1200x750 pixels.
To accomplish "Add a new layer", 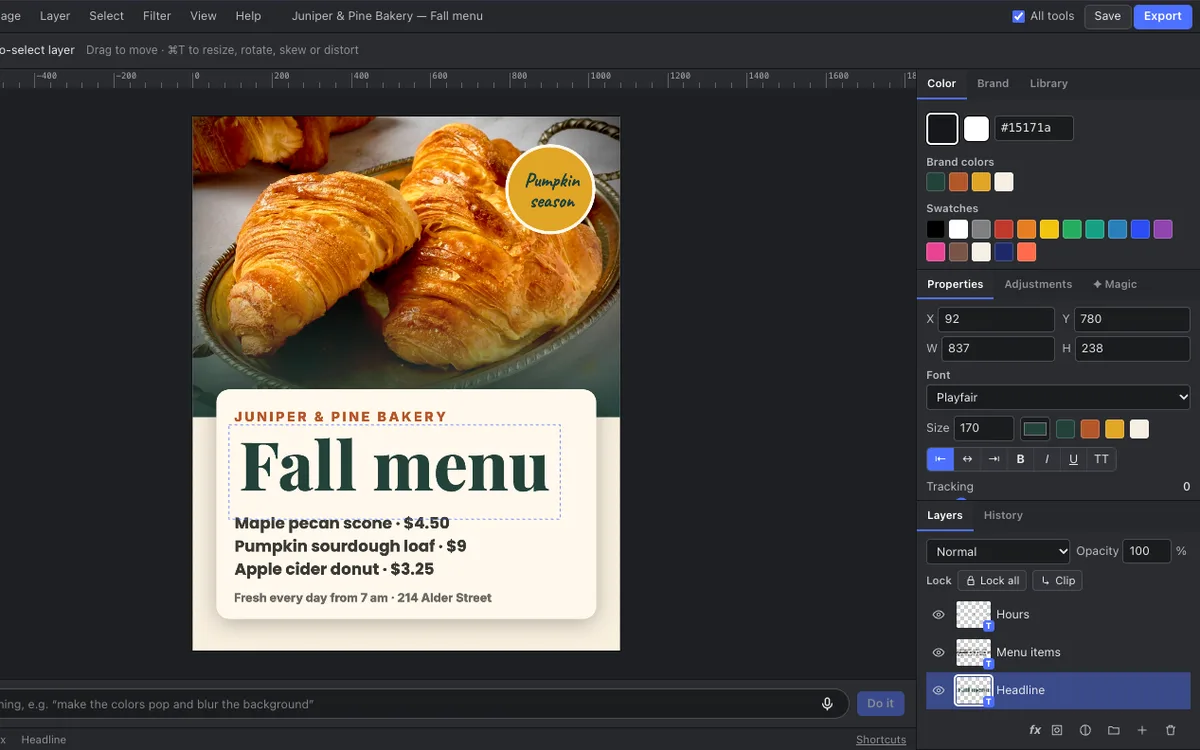I will tap(1142, 730).
